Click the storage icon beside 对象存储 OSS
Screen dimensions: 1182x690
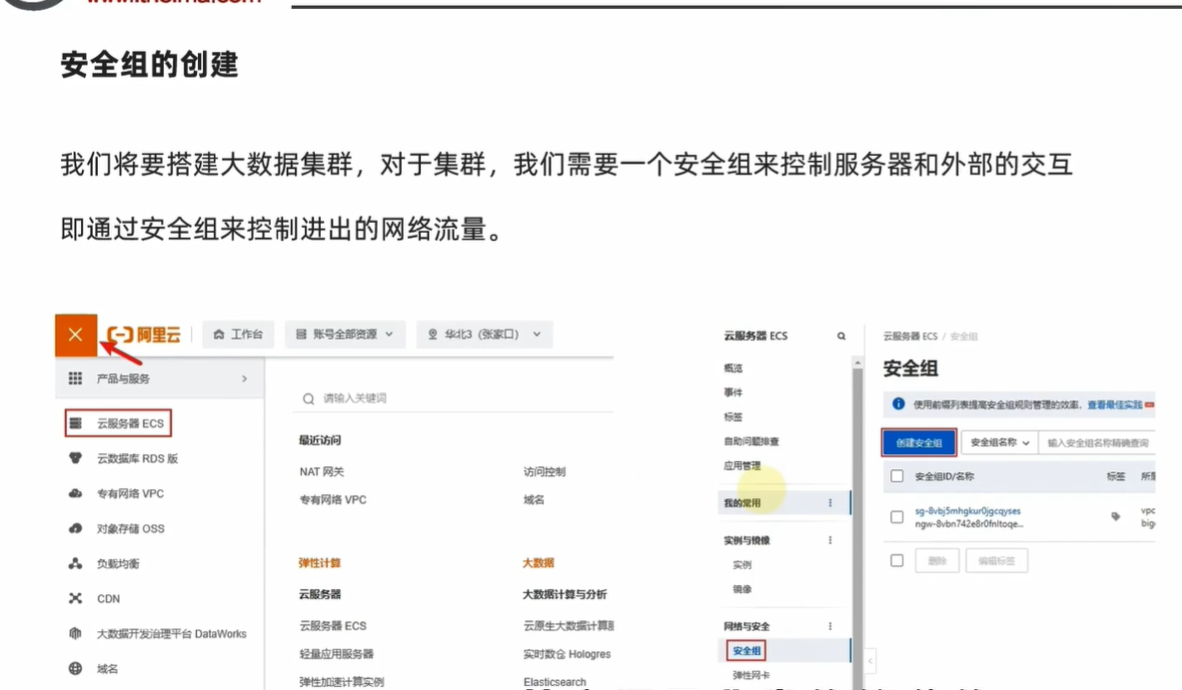pos(75,528)
